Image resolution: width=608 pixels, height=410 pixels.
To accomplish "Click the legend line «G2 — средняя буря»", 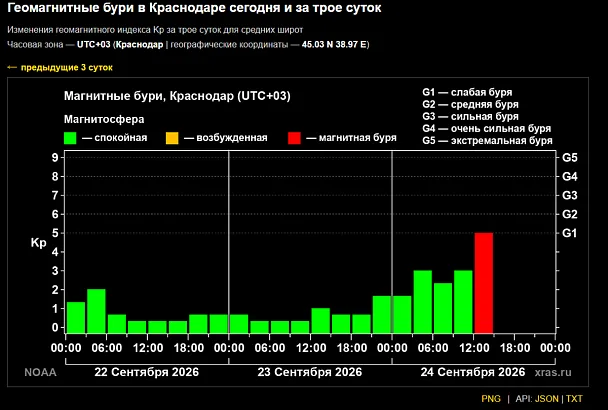I will pyautogui.click(x=470, y=104).
